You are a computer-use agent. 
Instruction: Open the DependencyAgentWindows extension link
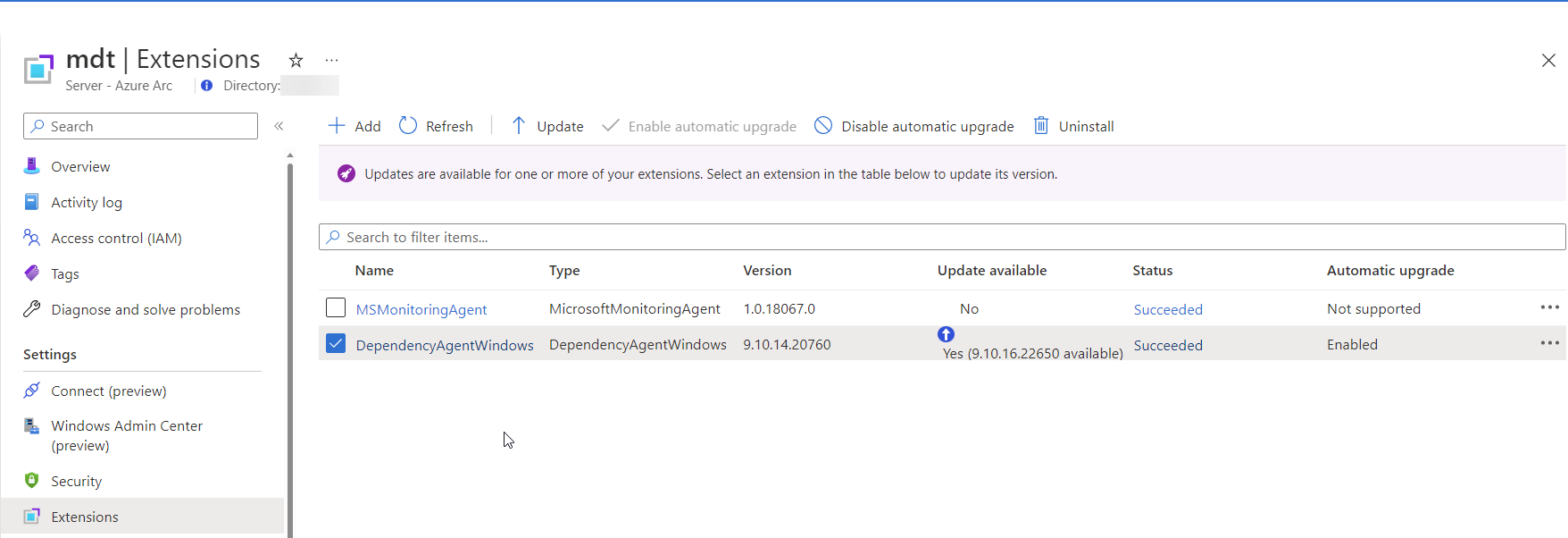(x=445, y=345)
